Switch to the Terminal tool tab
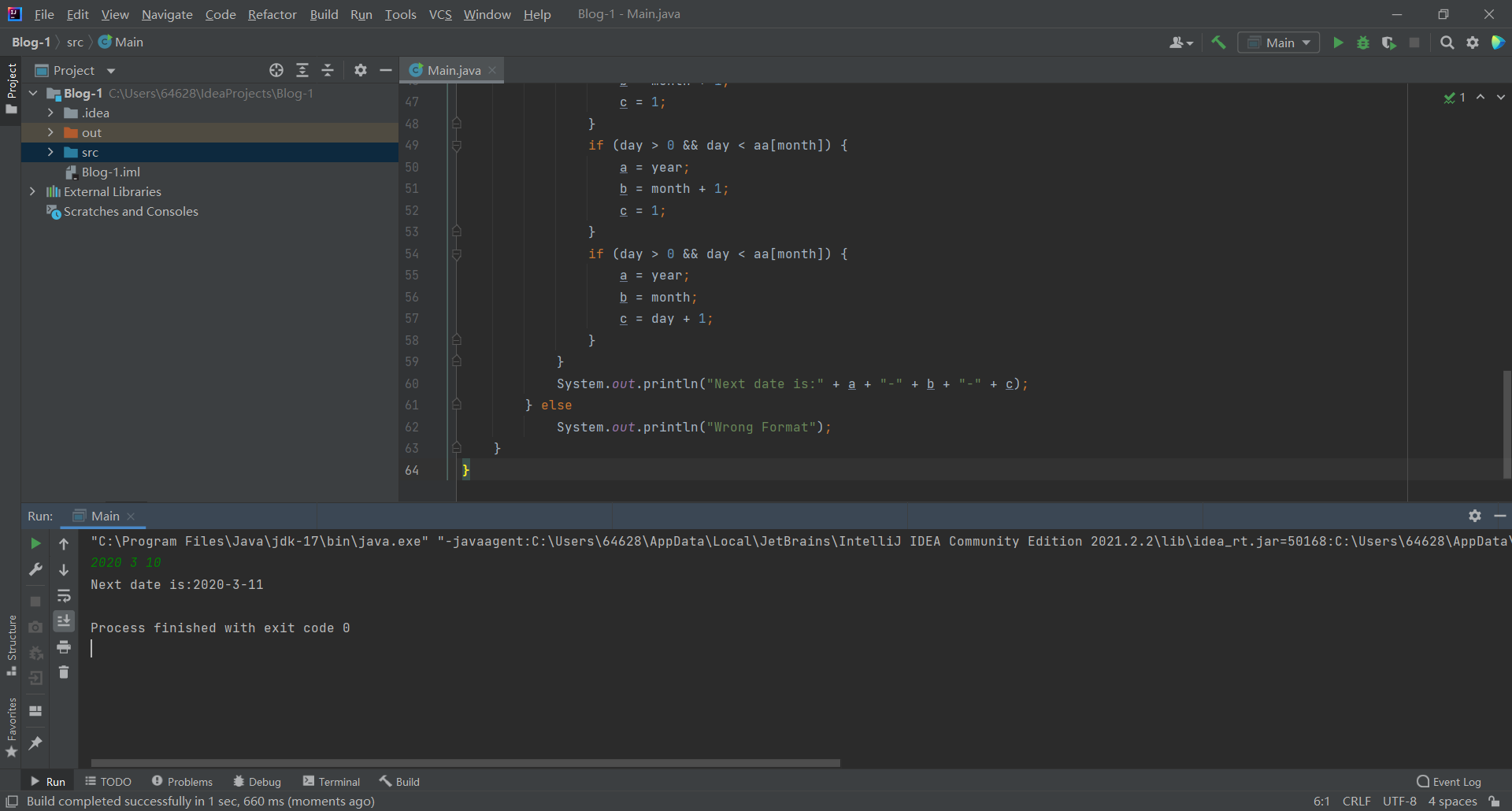The width and height of the screenshot is (1512, 811). pos(332,781)
